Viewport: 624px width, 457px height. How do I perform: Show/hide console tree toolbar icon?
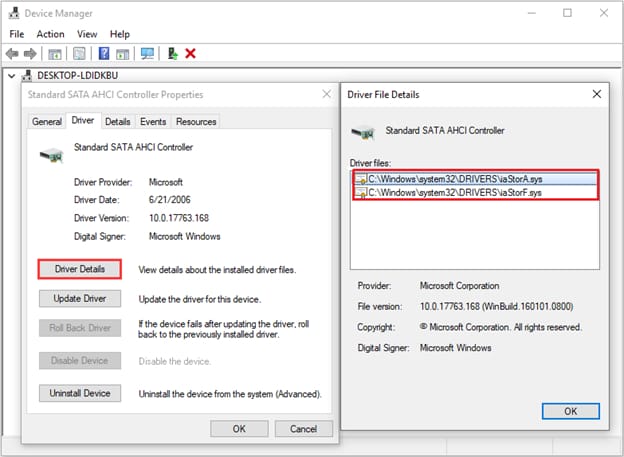point(55,54)
